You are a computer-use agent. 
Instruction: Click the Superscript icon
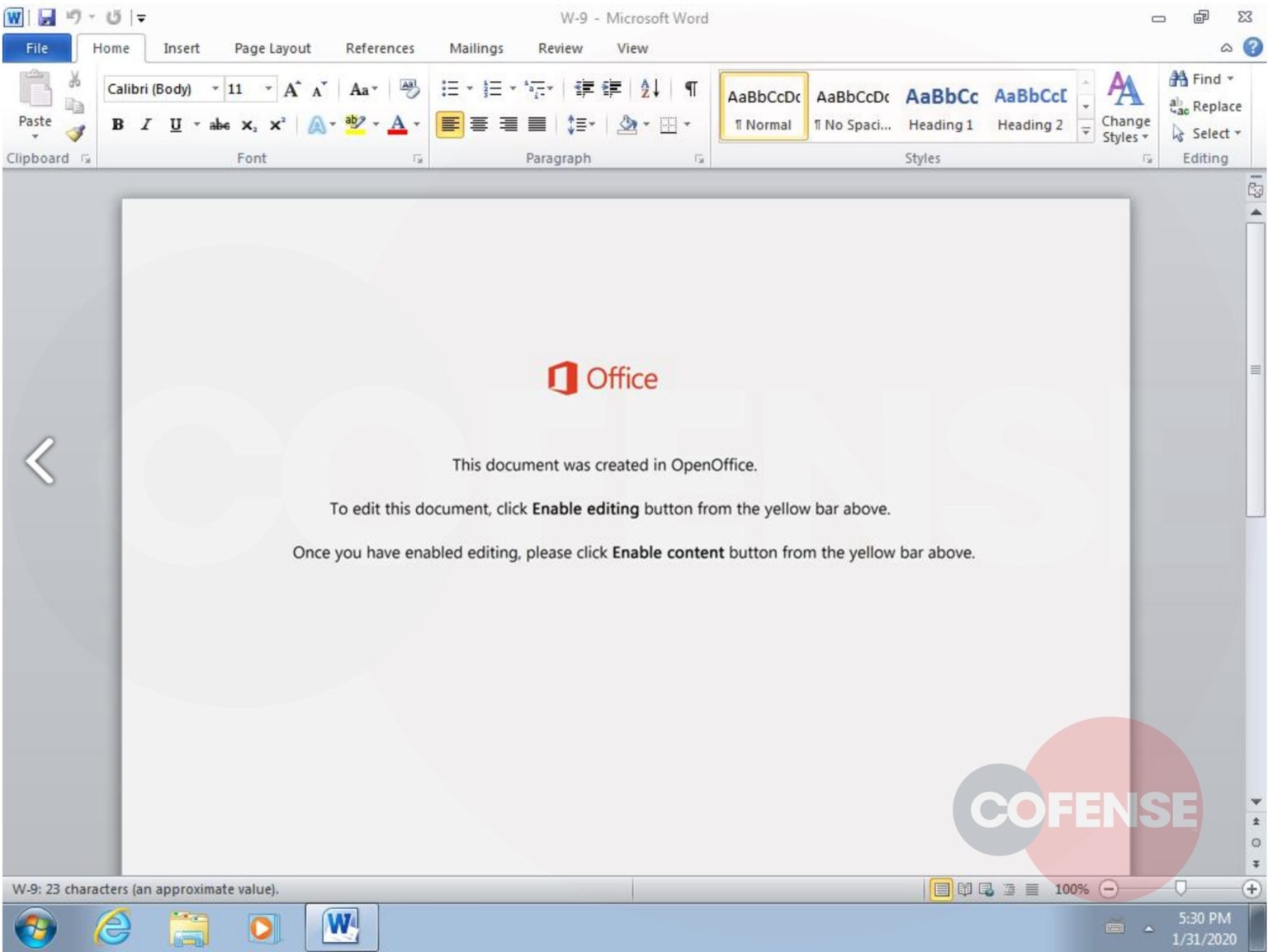[277, 125]
